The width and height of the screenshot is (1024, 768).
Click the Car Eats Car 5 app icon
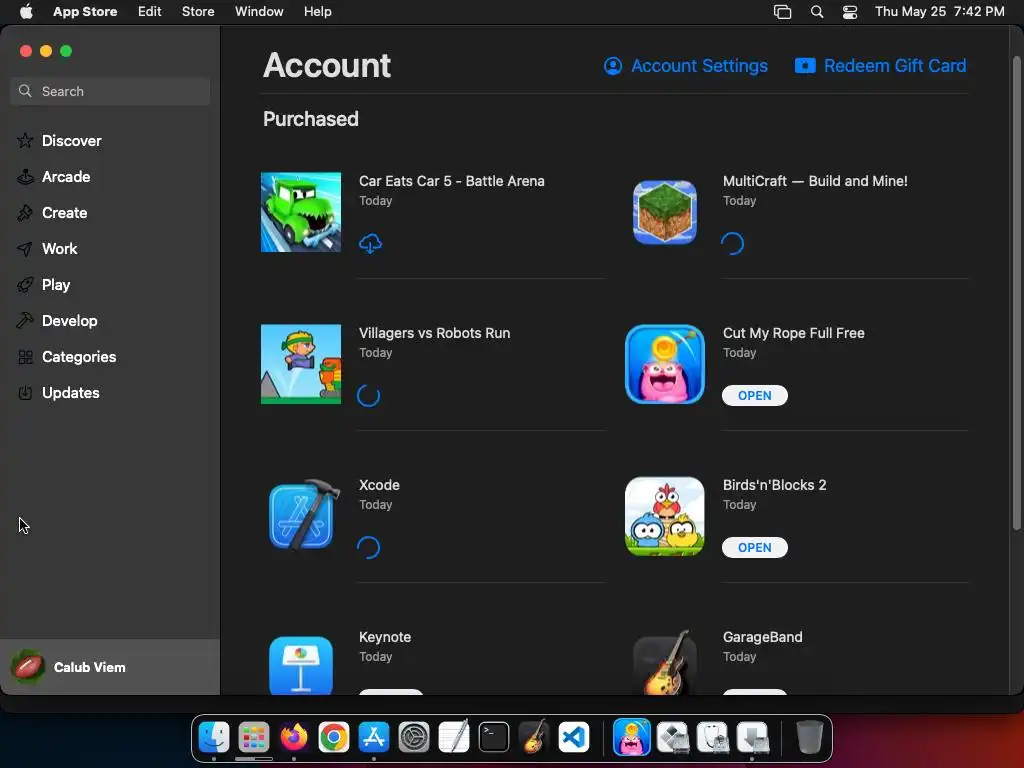click(x=300, y=212)
